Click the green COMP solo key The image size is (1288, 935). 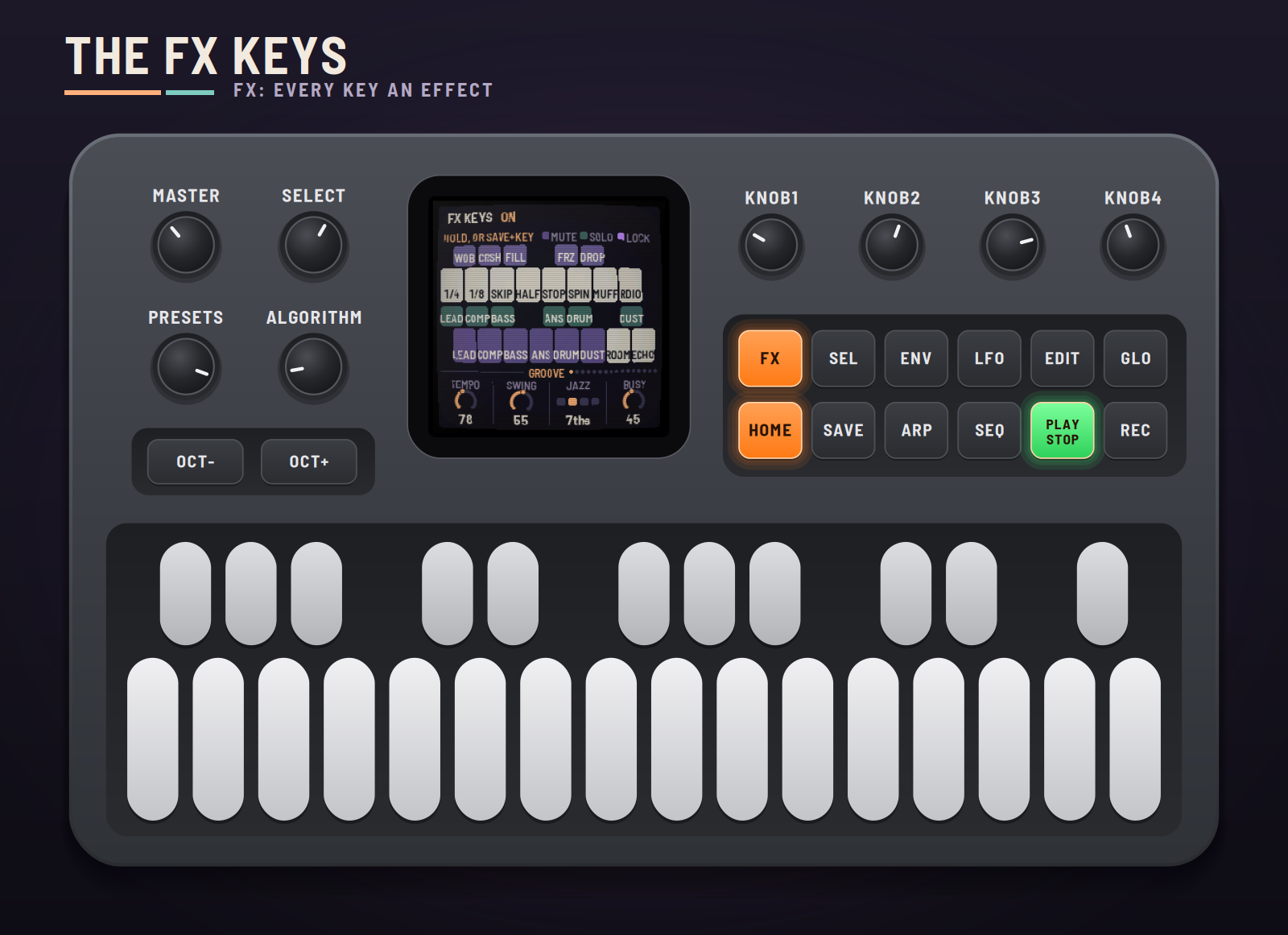(477, 316)
